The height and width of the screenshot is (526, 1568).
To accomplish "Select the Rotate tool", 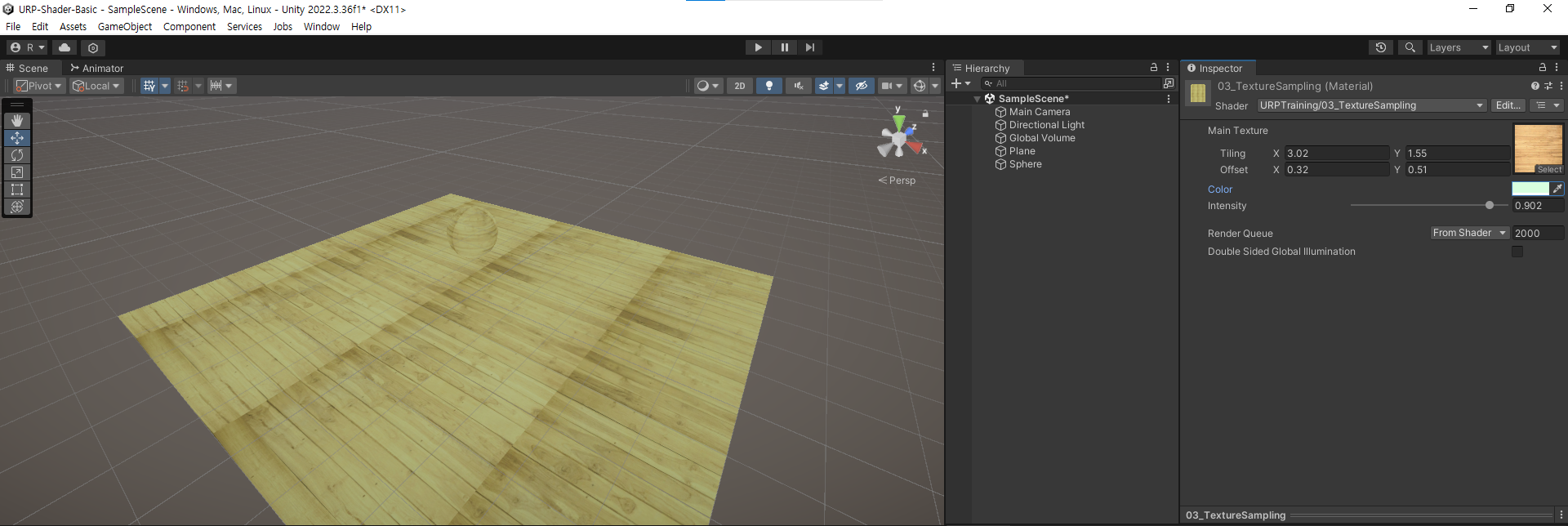I will tap(17, 155).
